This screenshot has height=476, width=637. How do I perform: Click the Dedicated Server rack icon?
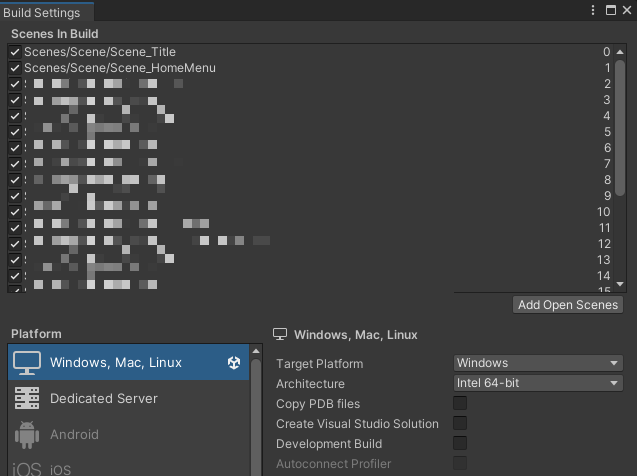27,398
